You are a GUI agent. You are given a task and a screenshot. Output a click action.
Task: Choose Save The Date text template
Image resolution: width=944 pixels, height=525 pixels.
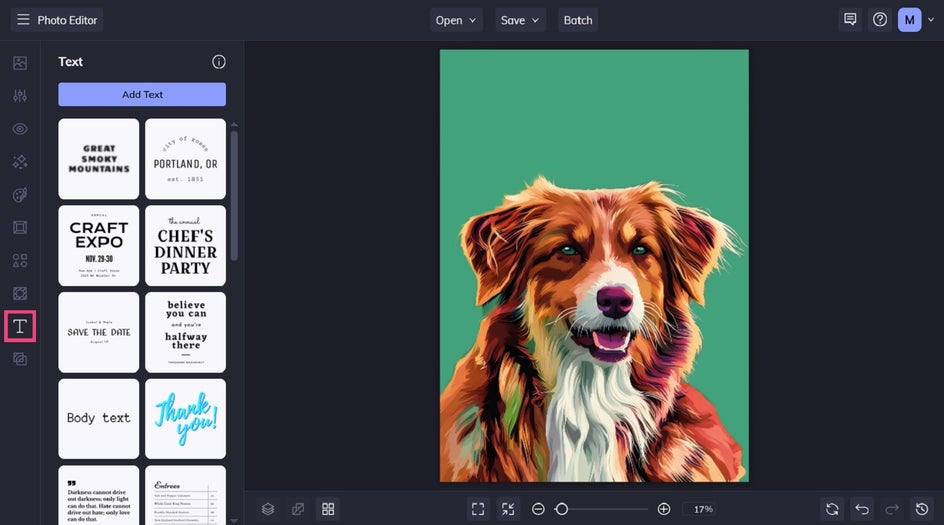click(99, 332)
